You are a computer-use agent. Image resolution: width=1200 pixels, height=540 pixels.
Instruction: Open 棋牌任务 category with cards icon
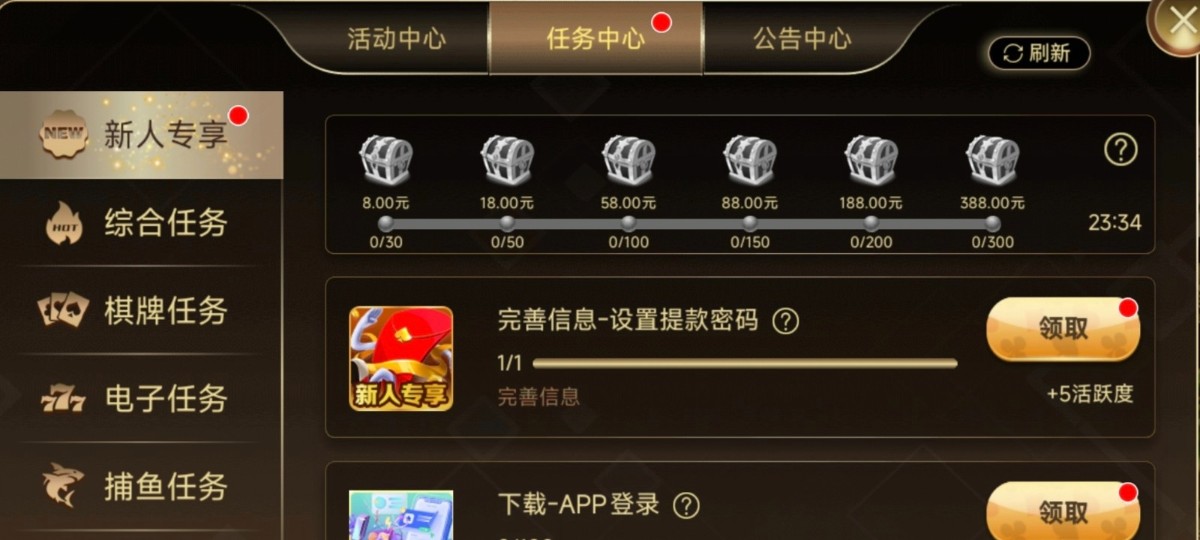[141, 311]
